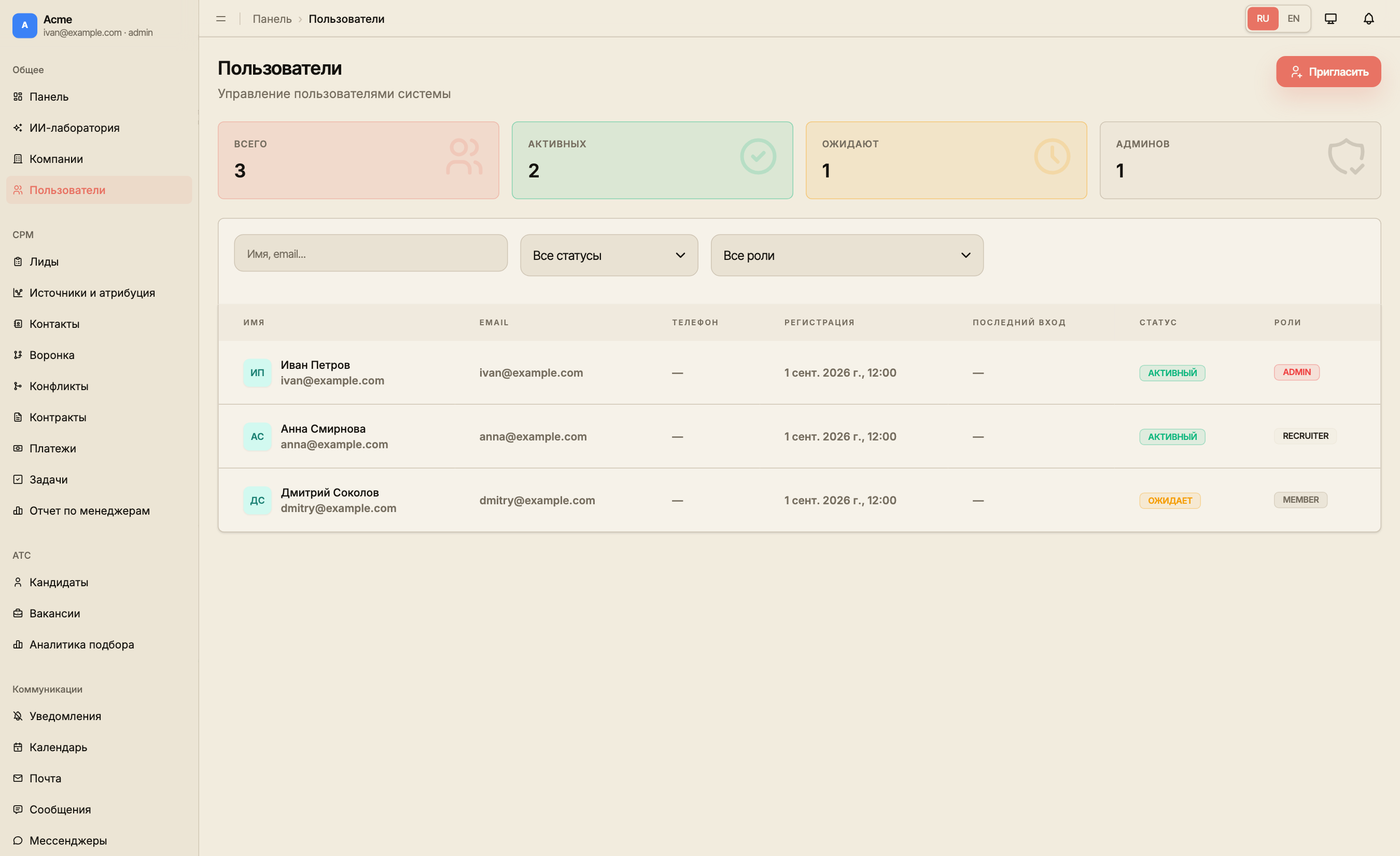Image resolution: width=1400 pixels, height=856 pixels.
Task: Click the Acme workspace avatar logo
Action: [x=24, y=25]
